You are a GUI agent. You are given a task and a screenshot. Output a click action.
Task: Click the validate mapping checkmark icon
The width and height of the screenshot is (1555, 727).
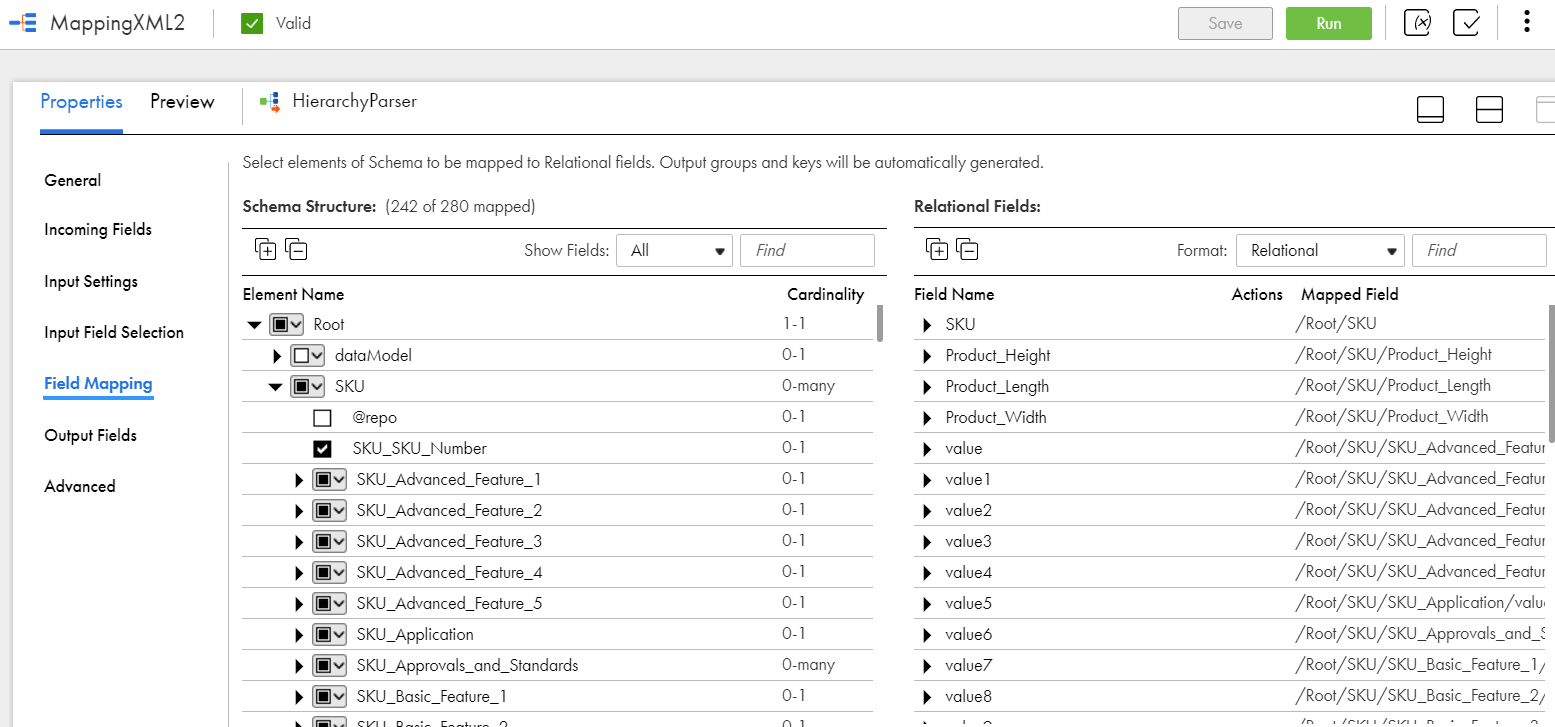(x=1466, y=23)
